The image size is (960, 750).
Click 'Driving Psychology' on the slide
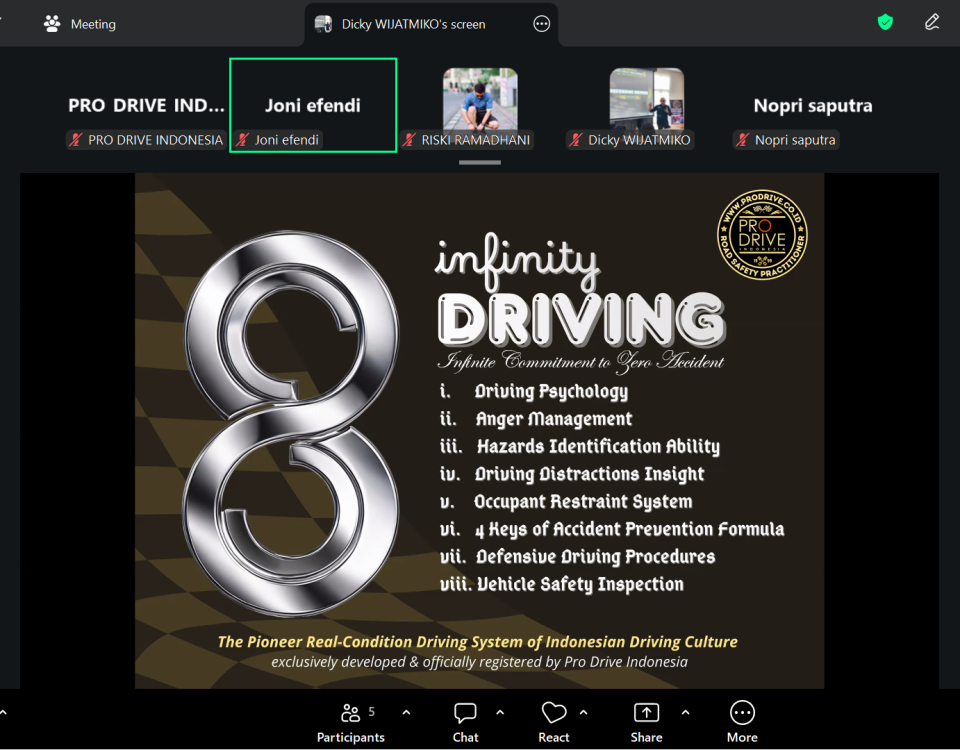point(551,392)
